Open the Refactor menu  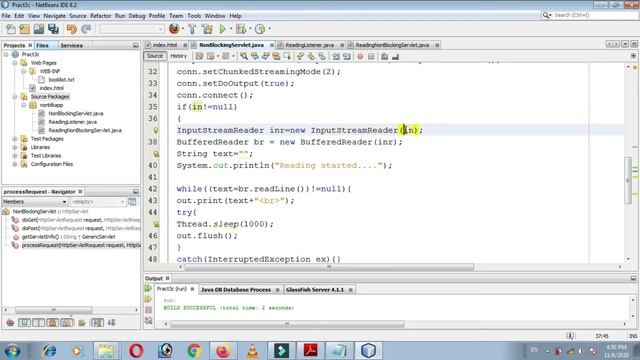pos(100,16)
